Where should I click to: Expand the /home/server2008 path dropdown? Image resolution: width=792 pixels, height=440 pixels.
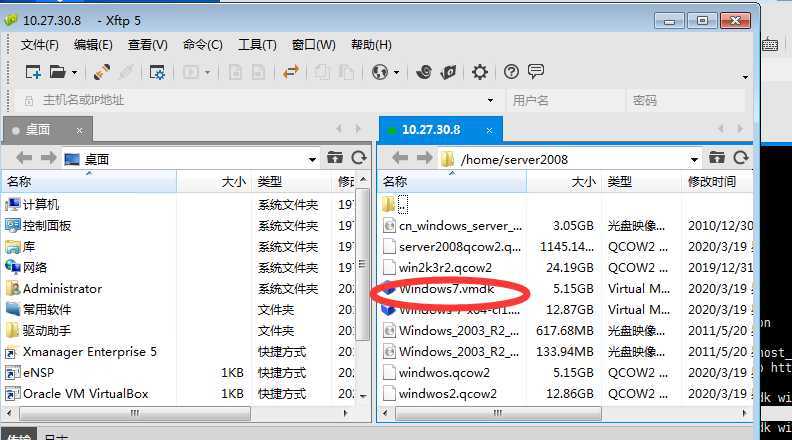[695, 160]
